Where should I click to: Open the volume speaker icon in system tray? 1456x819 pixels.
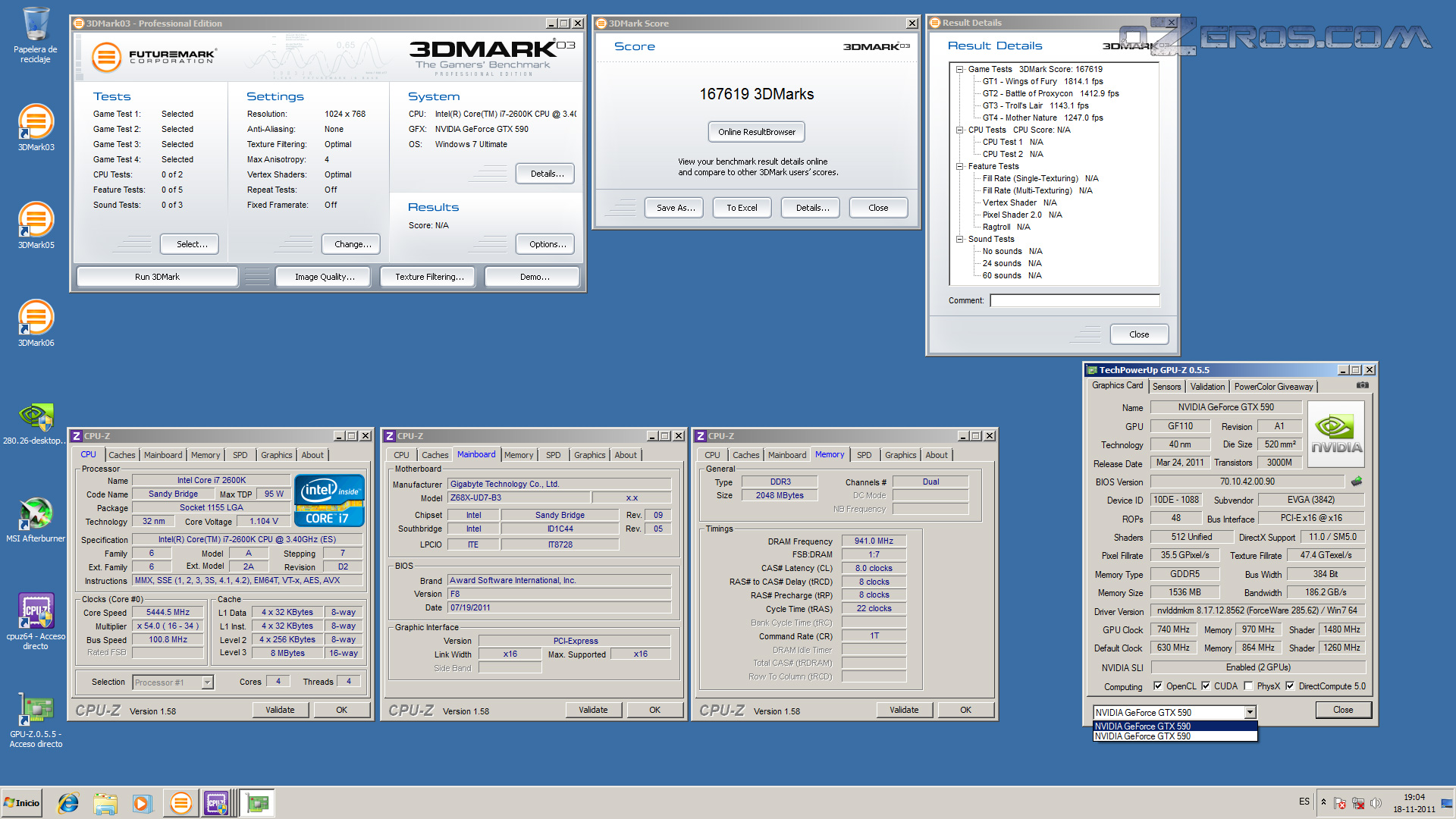(x=1375, y=803)
